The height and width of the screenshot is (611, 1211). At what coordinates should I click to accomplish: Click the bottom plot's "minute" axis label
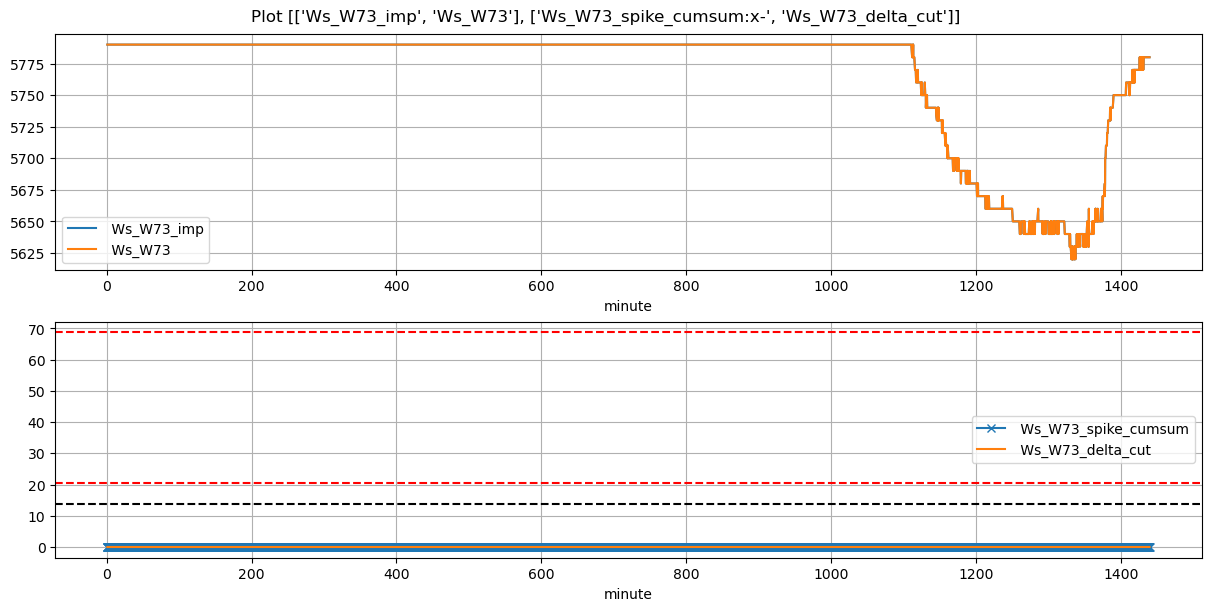point(627,594)
